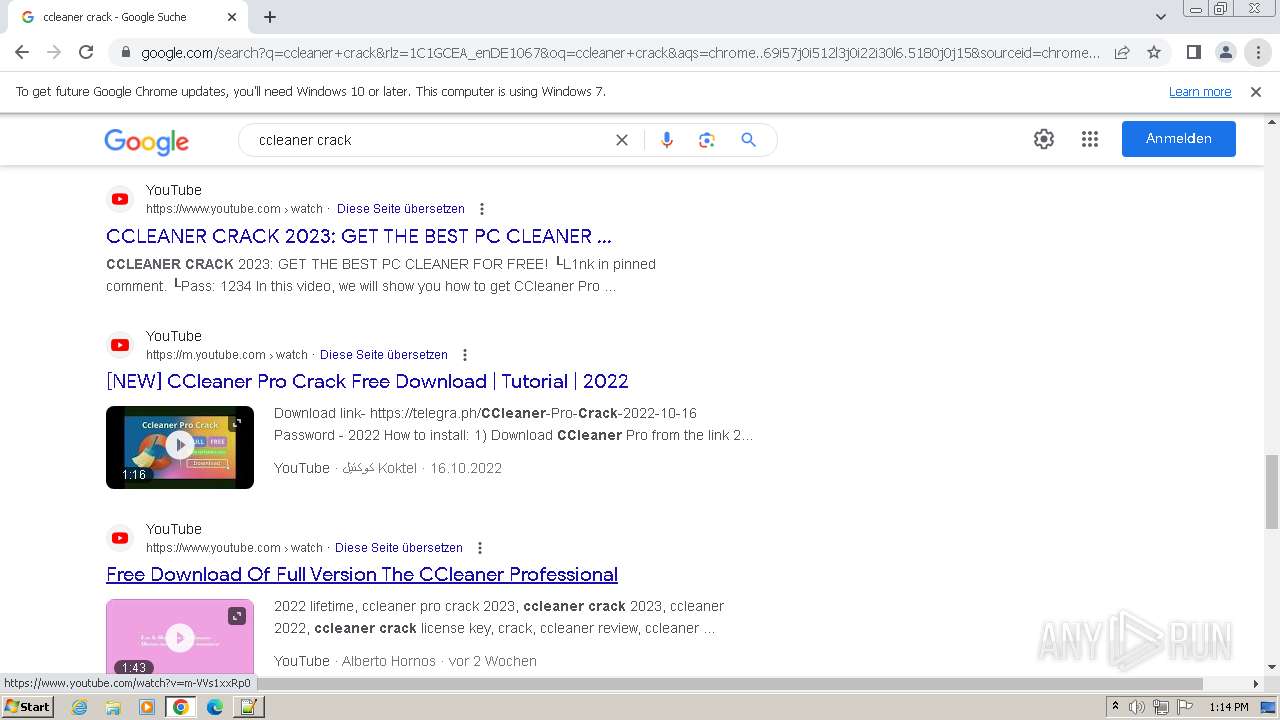
Task: Submit search with magnifier icon
Action: click(748, 140)
